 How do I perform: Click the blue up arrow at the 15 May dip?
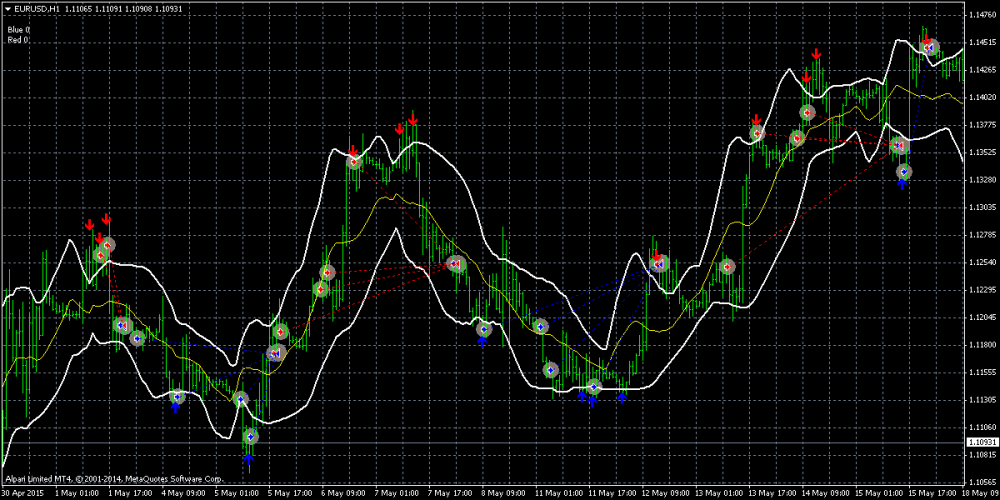902,184
